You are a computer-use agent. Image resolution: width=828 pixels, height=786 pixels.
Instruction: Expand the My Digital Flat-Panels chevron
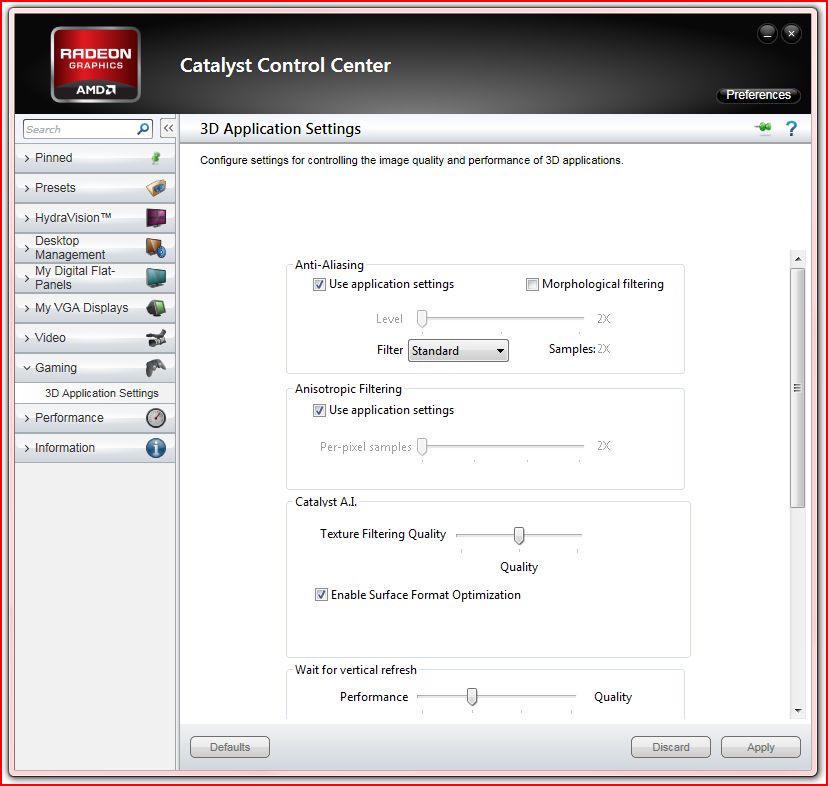[27, 278]
